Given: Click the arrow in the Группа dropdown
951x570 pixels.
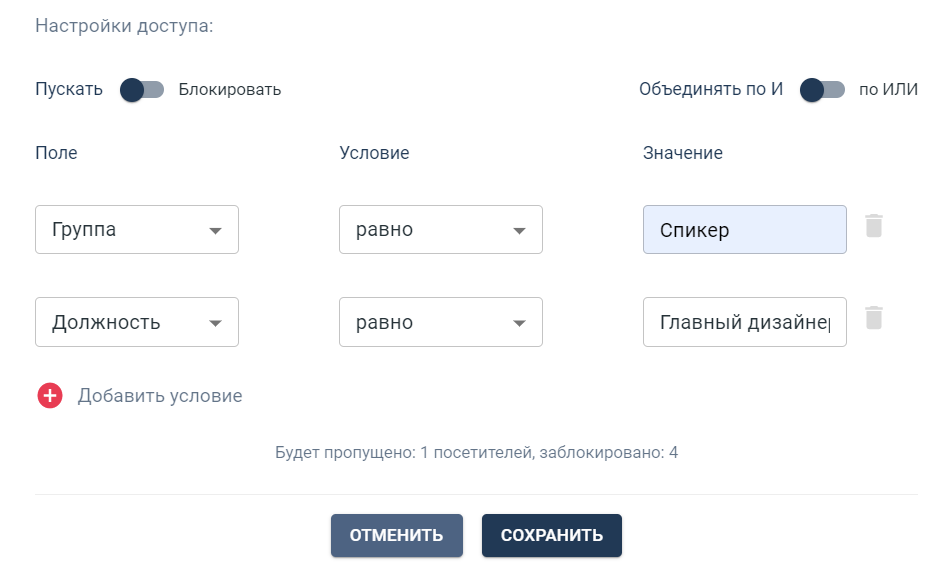Looking at the screenshot, I should (x=215, y=231).
